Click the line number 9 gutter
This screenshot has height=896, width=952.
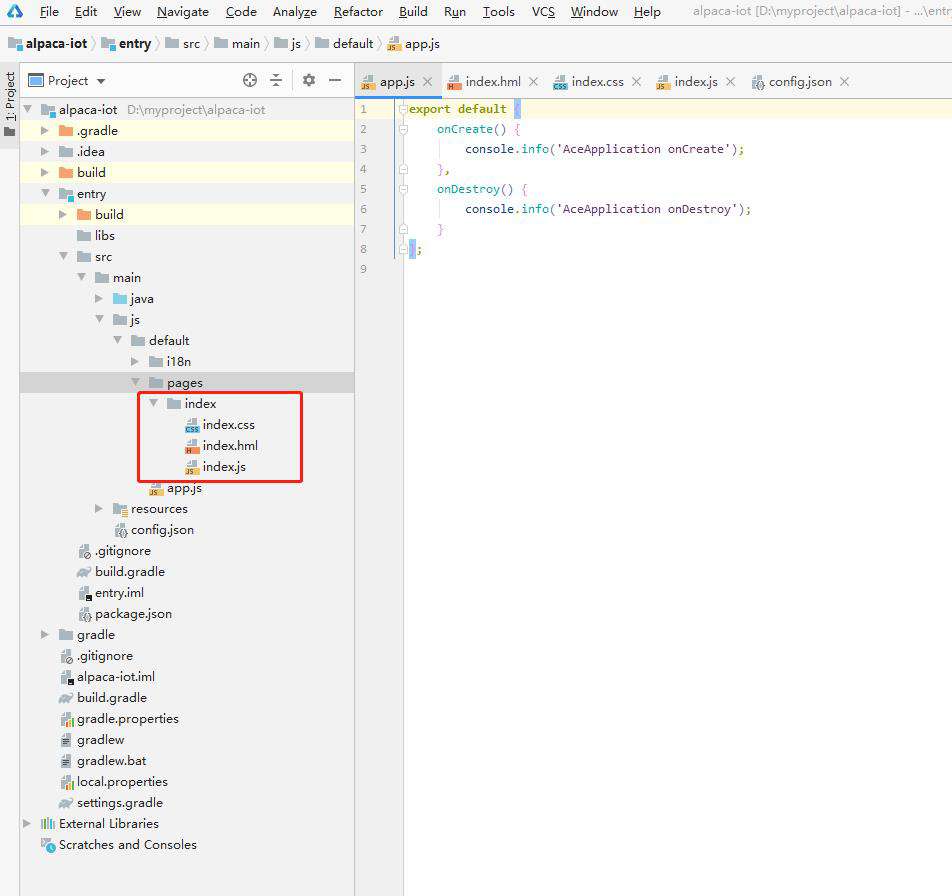[363, 269]
